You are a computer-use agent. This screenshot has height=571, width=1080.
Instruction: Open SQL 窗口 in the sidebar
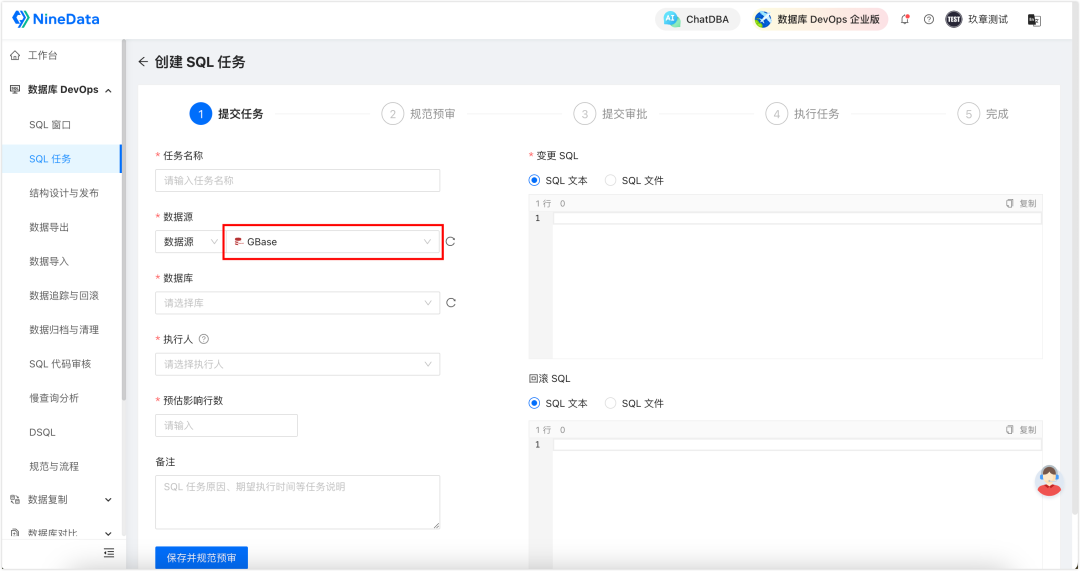(x=50, y=125)
